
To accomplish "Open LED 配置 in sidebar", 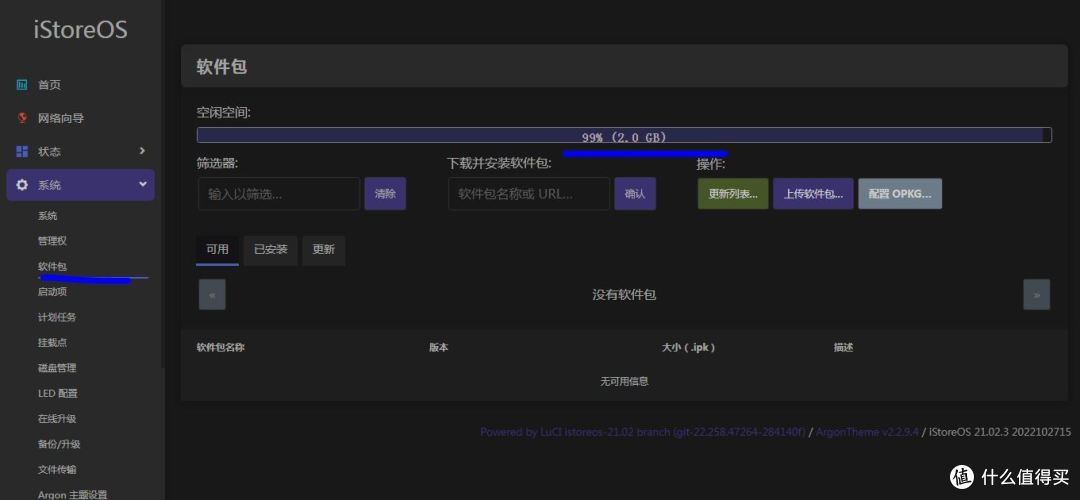I will point(58,393).
